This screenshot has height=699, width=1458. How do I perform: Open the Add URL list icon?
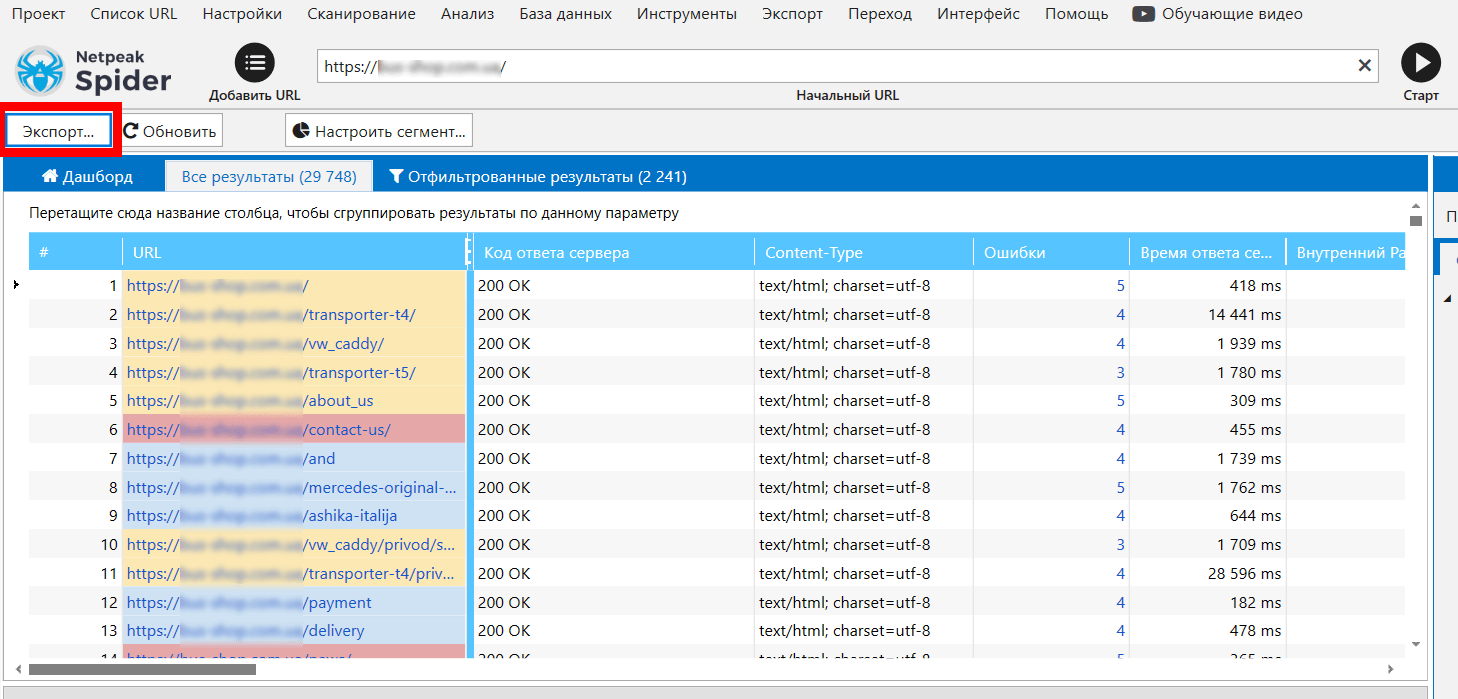pos(255,63)
